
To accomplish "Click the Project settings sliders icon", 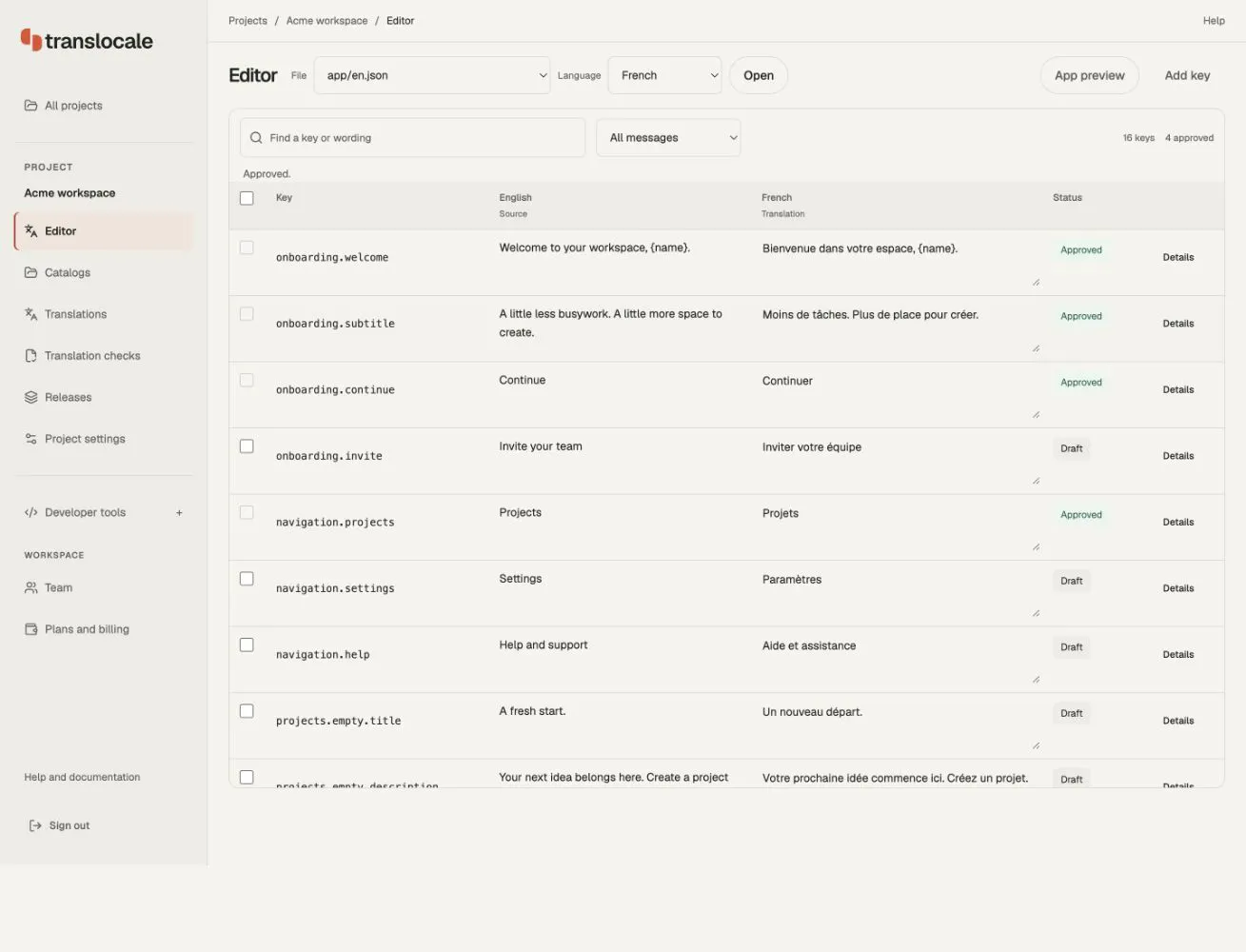I will pyautogui.click(x=31, y=439).
